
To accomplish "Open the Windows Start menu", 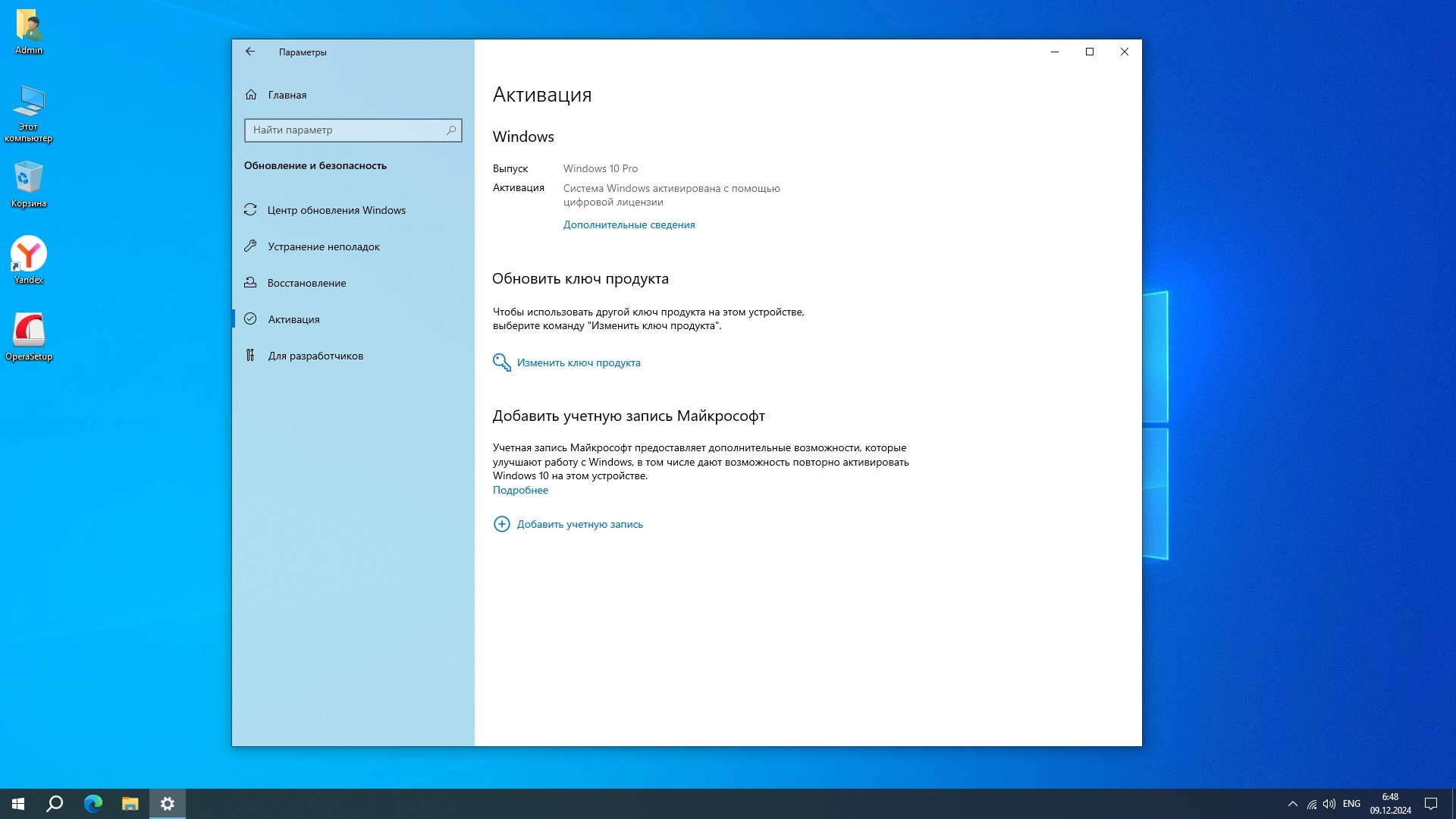I will (x=18, y=804).
